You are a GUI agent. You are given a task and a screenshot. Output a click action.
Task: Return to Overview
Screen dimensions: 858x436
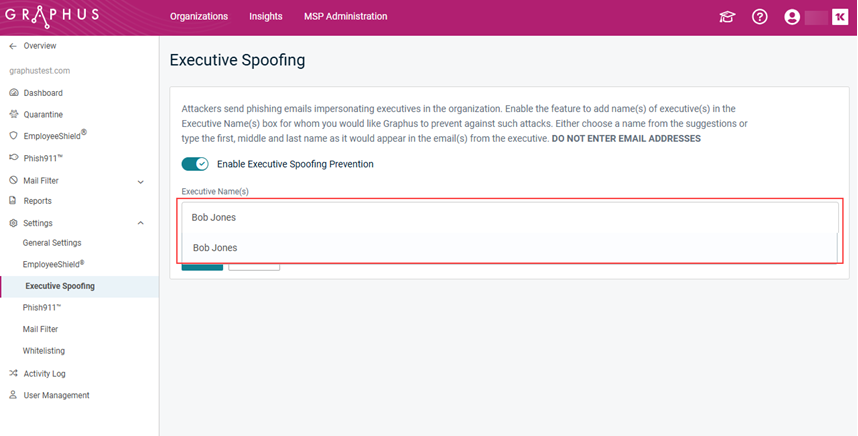pyautogui.click(x=40, y=46)
